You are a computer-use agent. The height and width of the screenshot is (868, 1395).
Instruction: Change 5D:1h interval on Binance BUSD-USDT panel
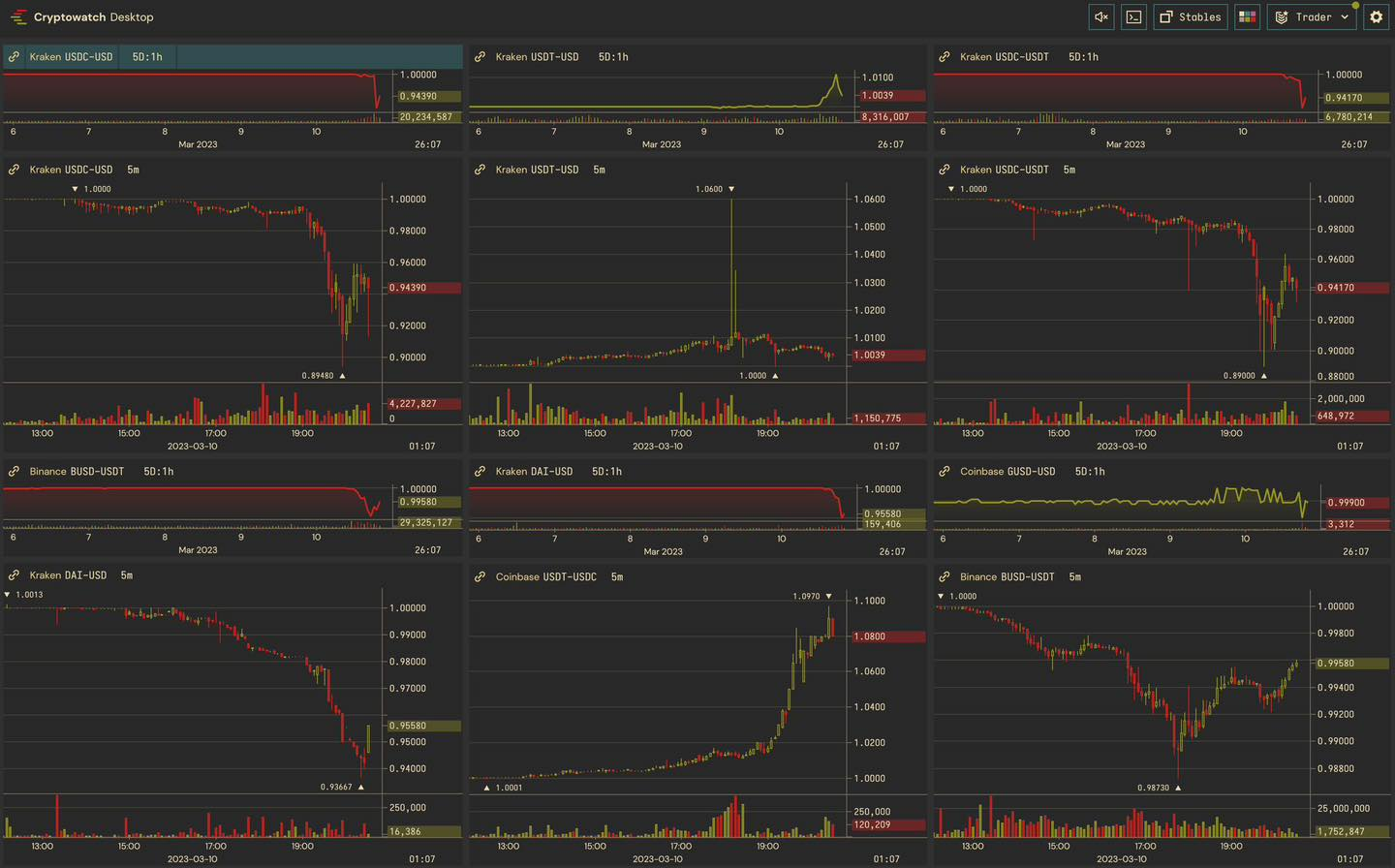159,472
